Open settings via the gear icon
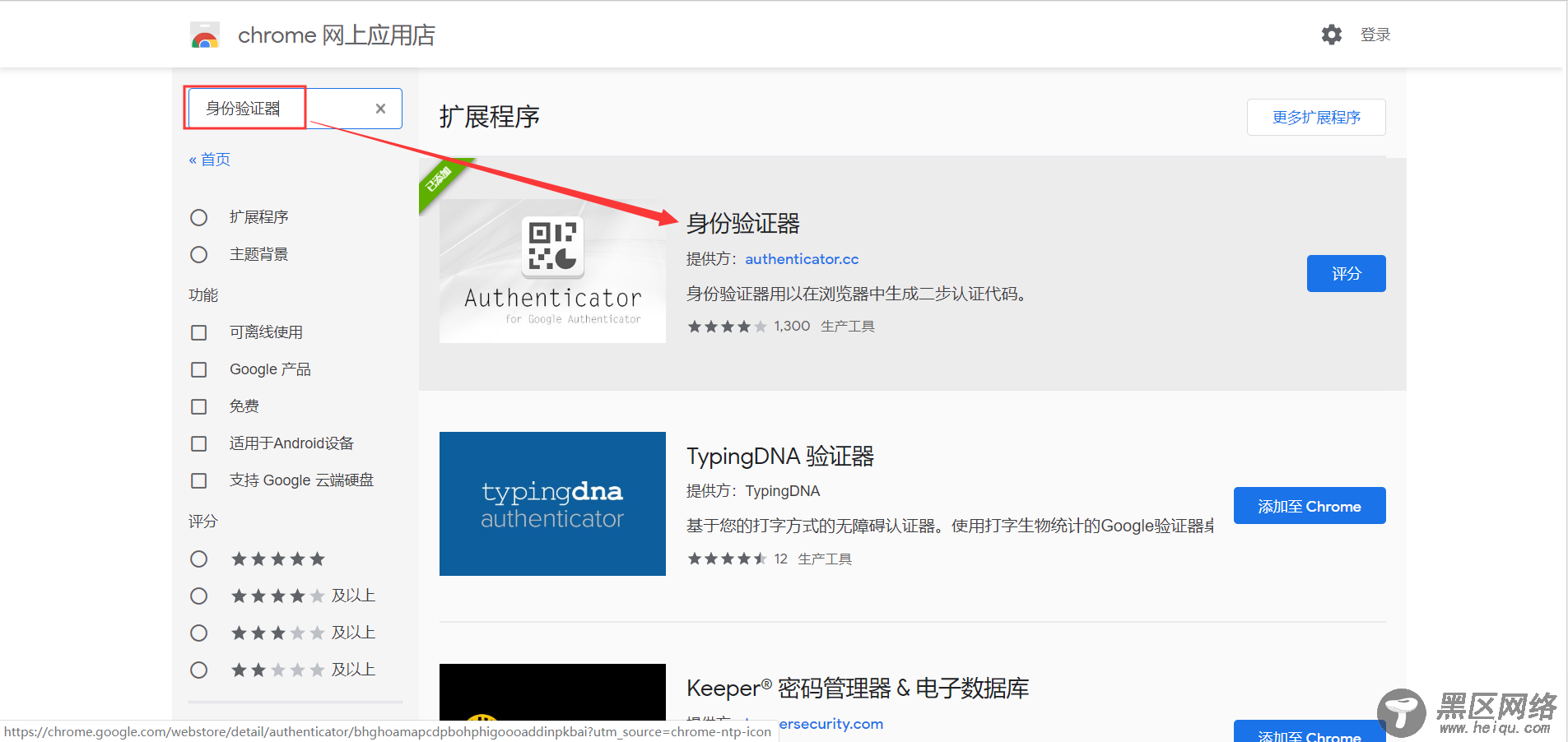This screenshot has width=1568, height=742. tap(1331, 35)
